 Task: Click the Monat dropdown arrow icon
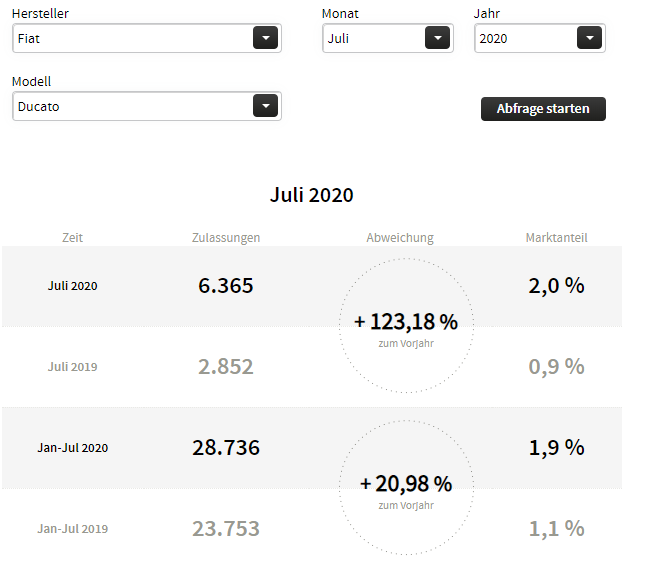coord(437,38)
